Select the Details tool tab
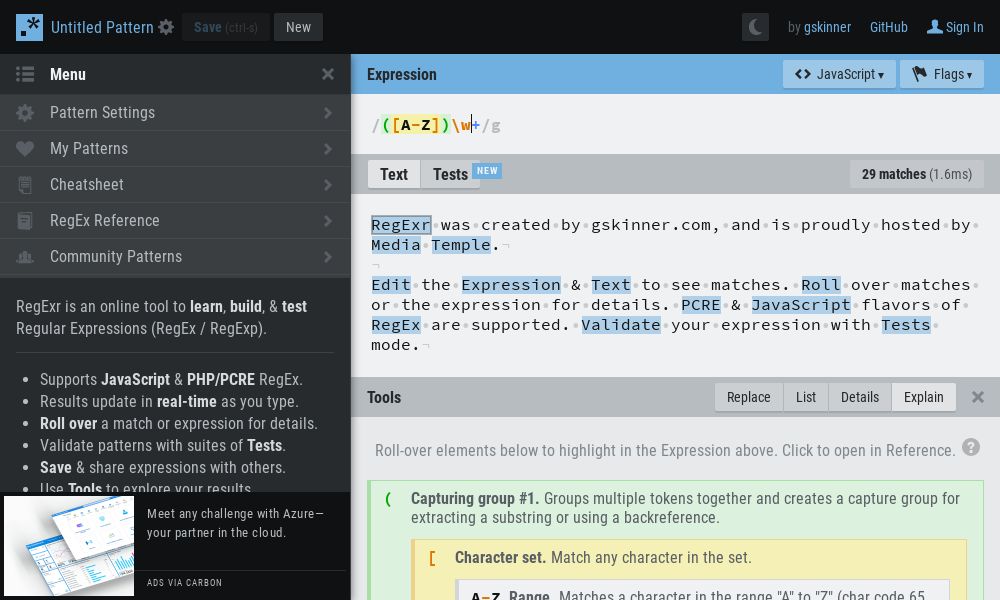 [860, 397]
